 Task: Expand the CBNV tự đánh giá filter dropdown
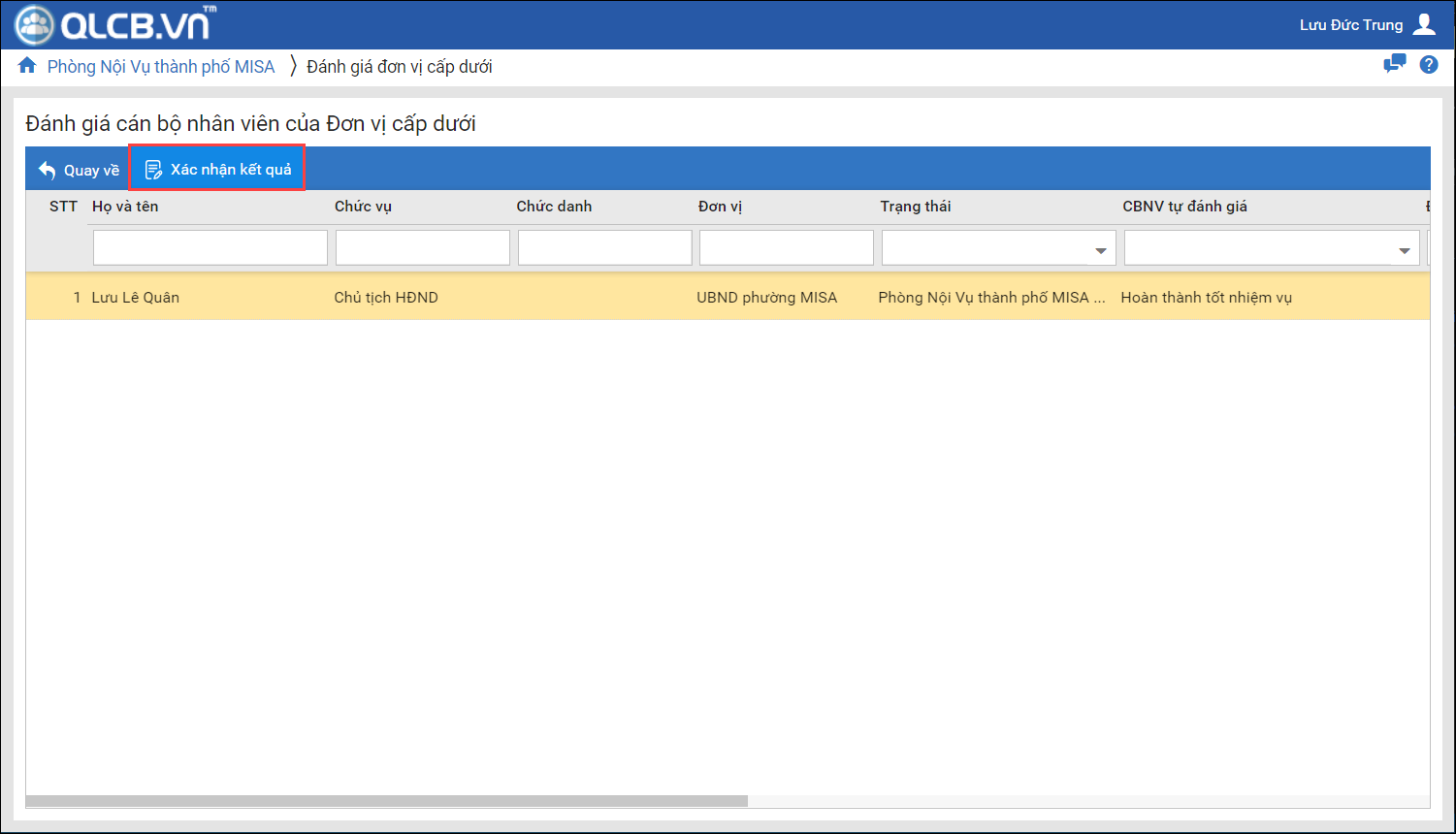pos(1404,250)
